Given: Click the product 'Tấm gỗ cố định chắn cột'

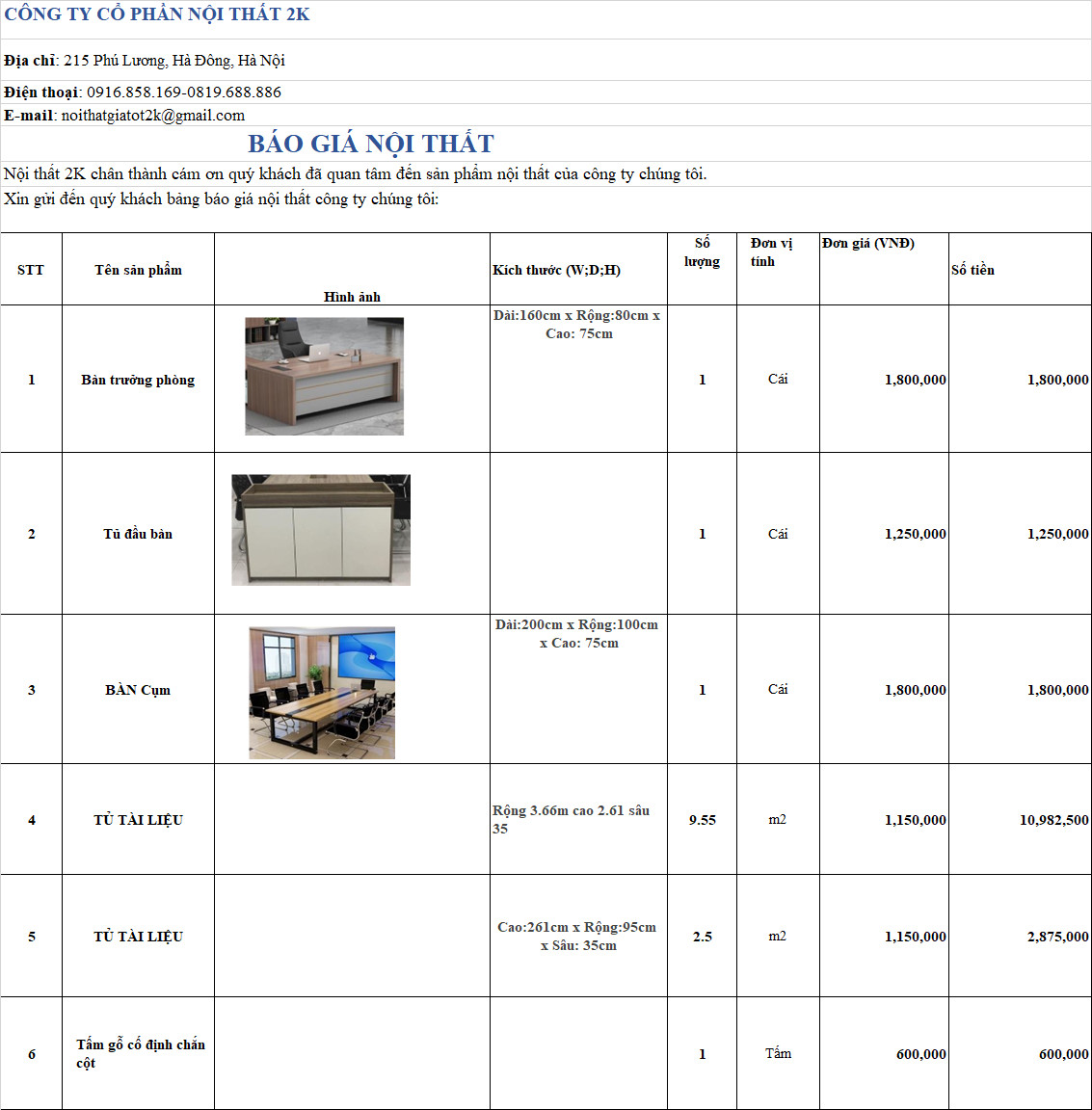Looking at the screenshot, I should [x=140, y=1053].
